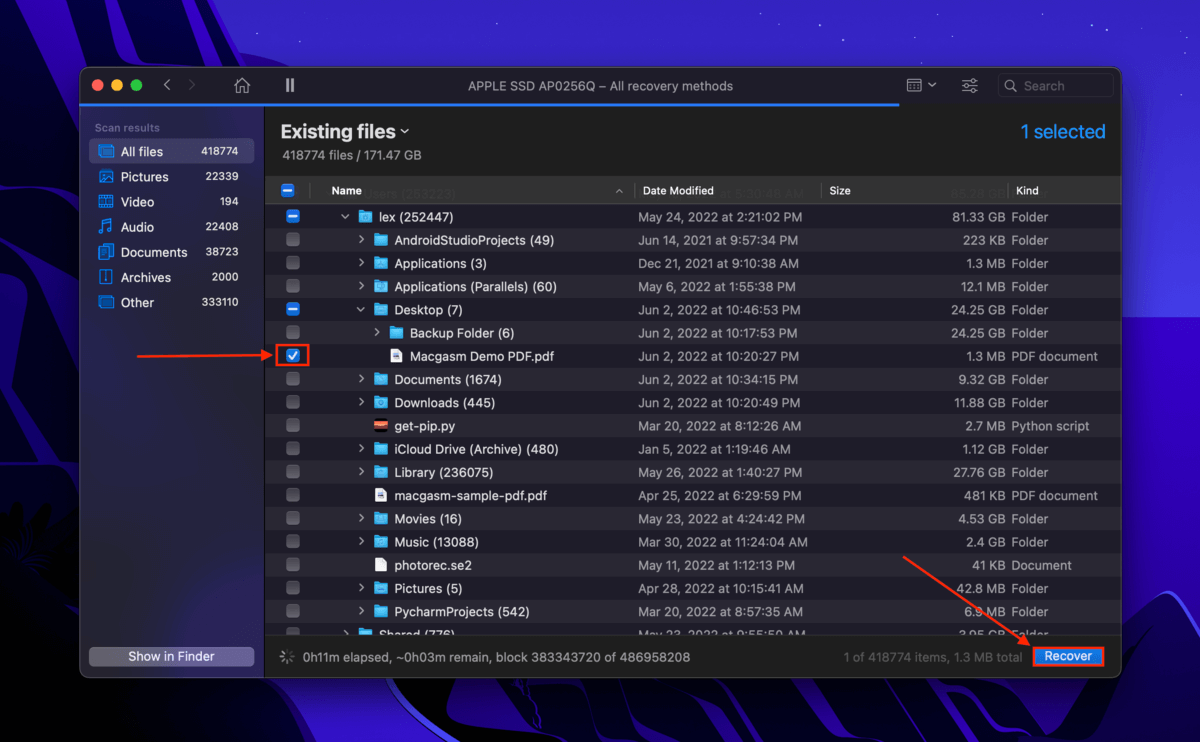Click the Other sidebar icon

(x=106, y=302)
